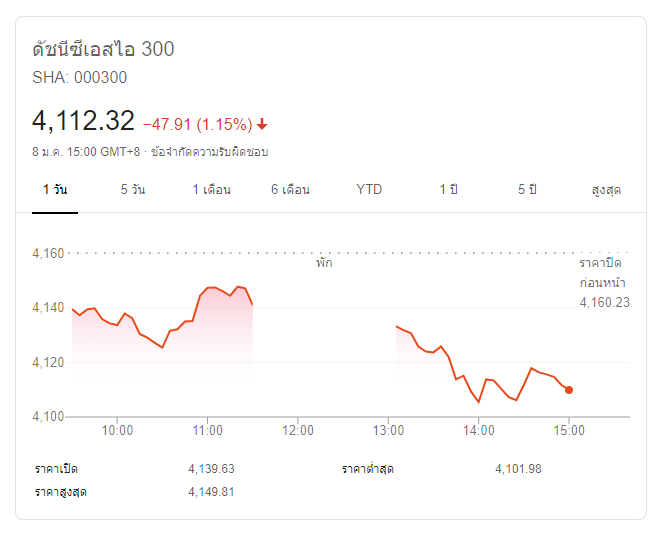This screenshot has height=537, width=663.
Task: Click the previous close value 4,160.23
Action: pyautogui.click(x=605, y=302)
